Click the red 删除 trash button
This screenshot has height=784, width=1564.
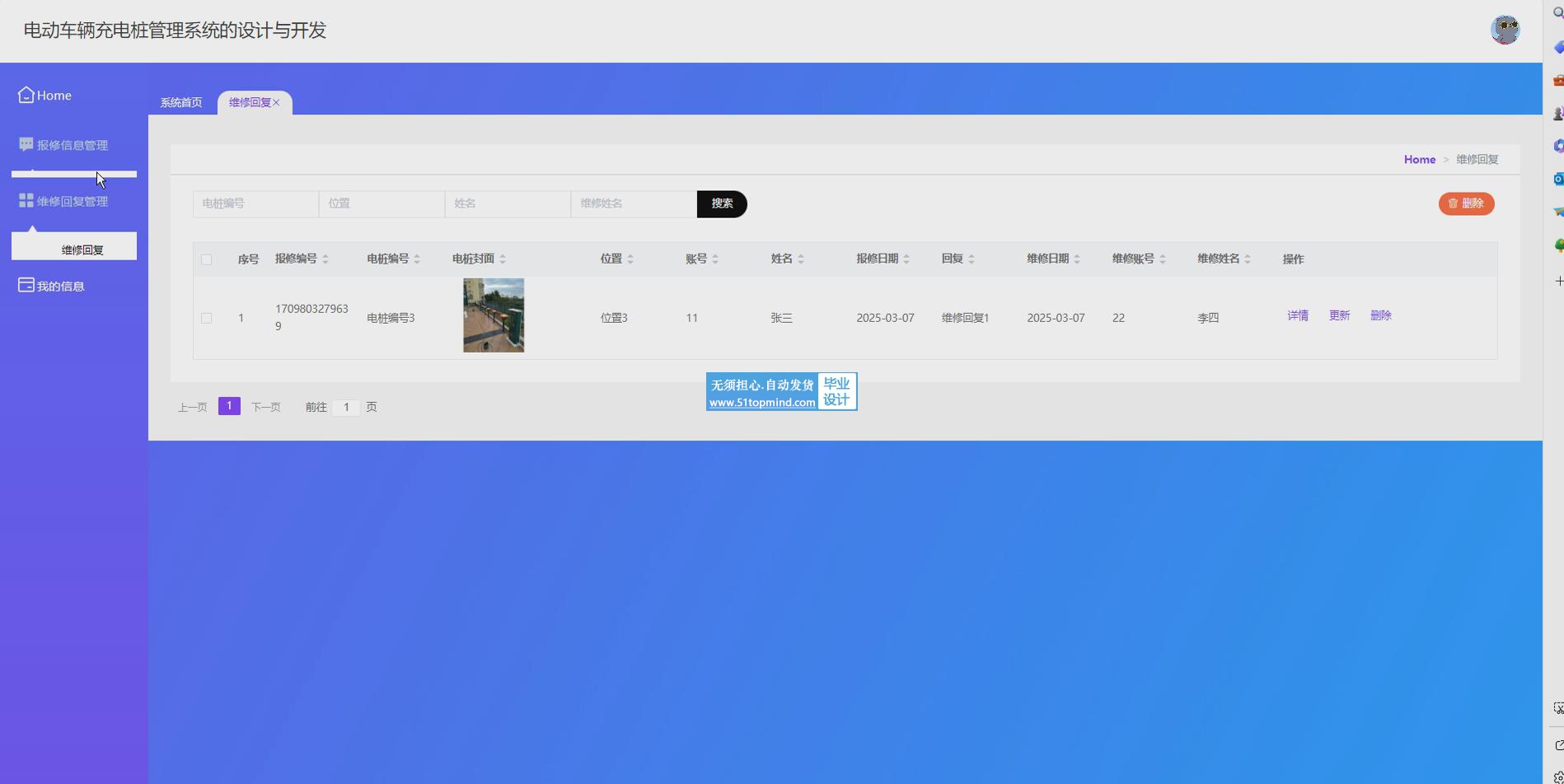point(1466,203)
